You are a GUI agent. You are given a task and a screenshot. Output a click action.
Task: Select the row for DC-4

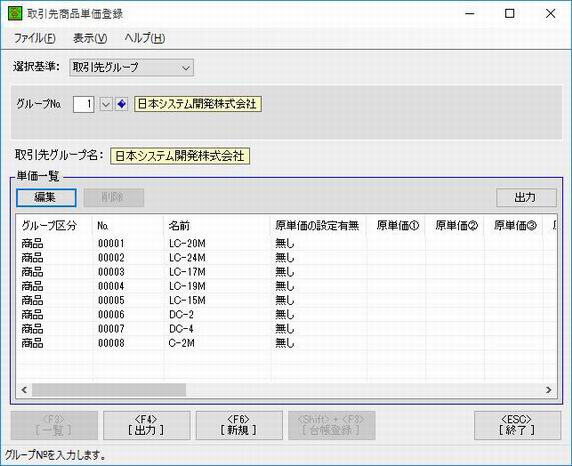tap(286, 329)
